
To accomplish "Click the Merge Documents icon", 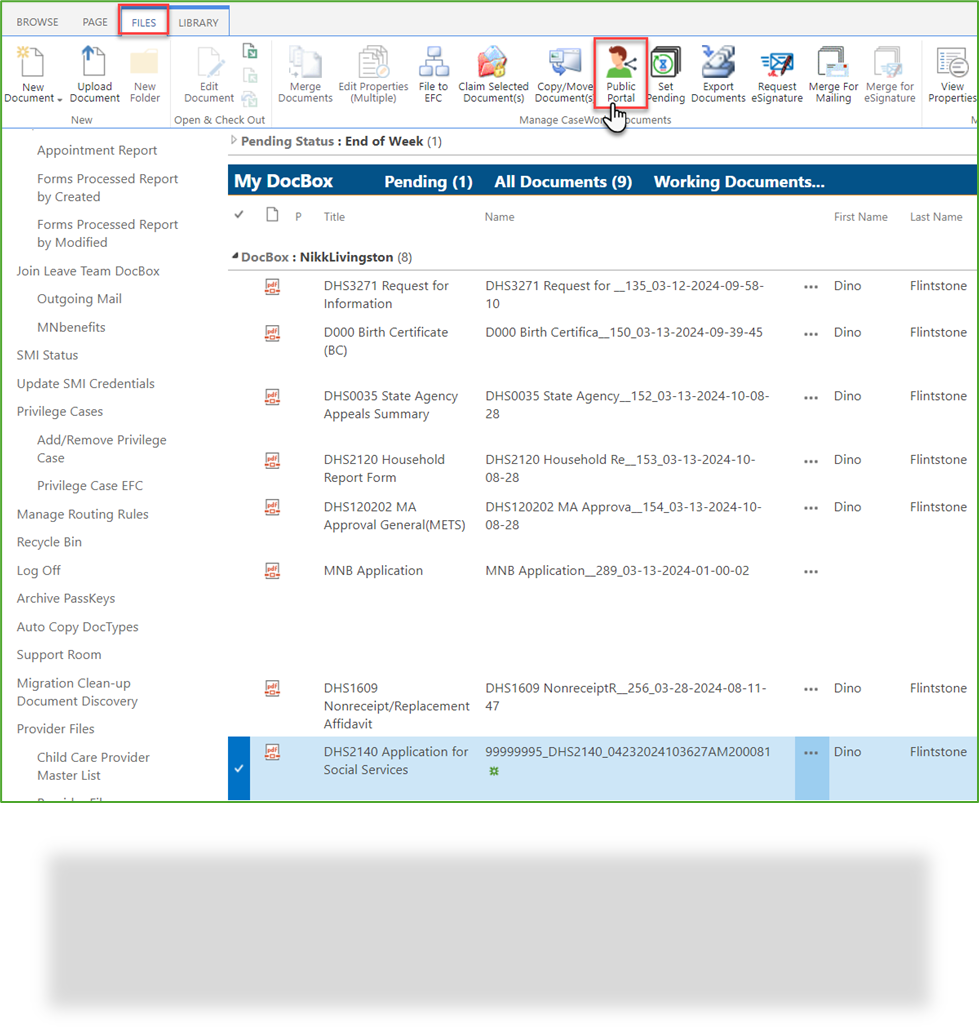I will click(305, 72).
